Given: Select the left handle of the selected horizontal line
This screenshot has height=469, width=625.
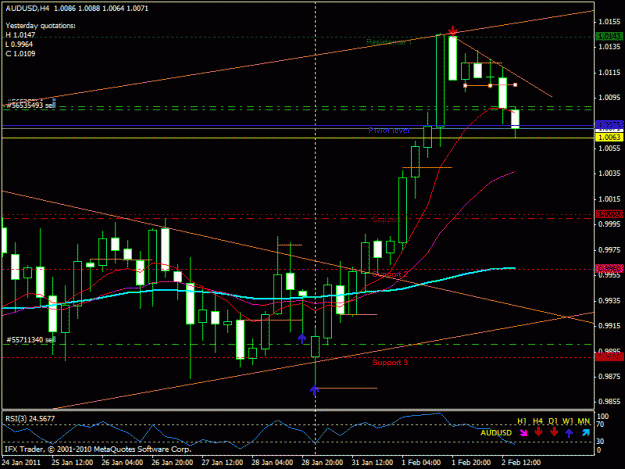Looking at the screenshot, I should tap(465, 86).
